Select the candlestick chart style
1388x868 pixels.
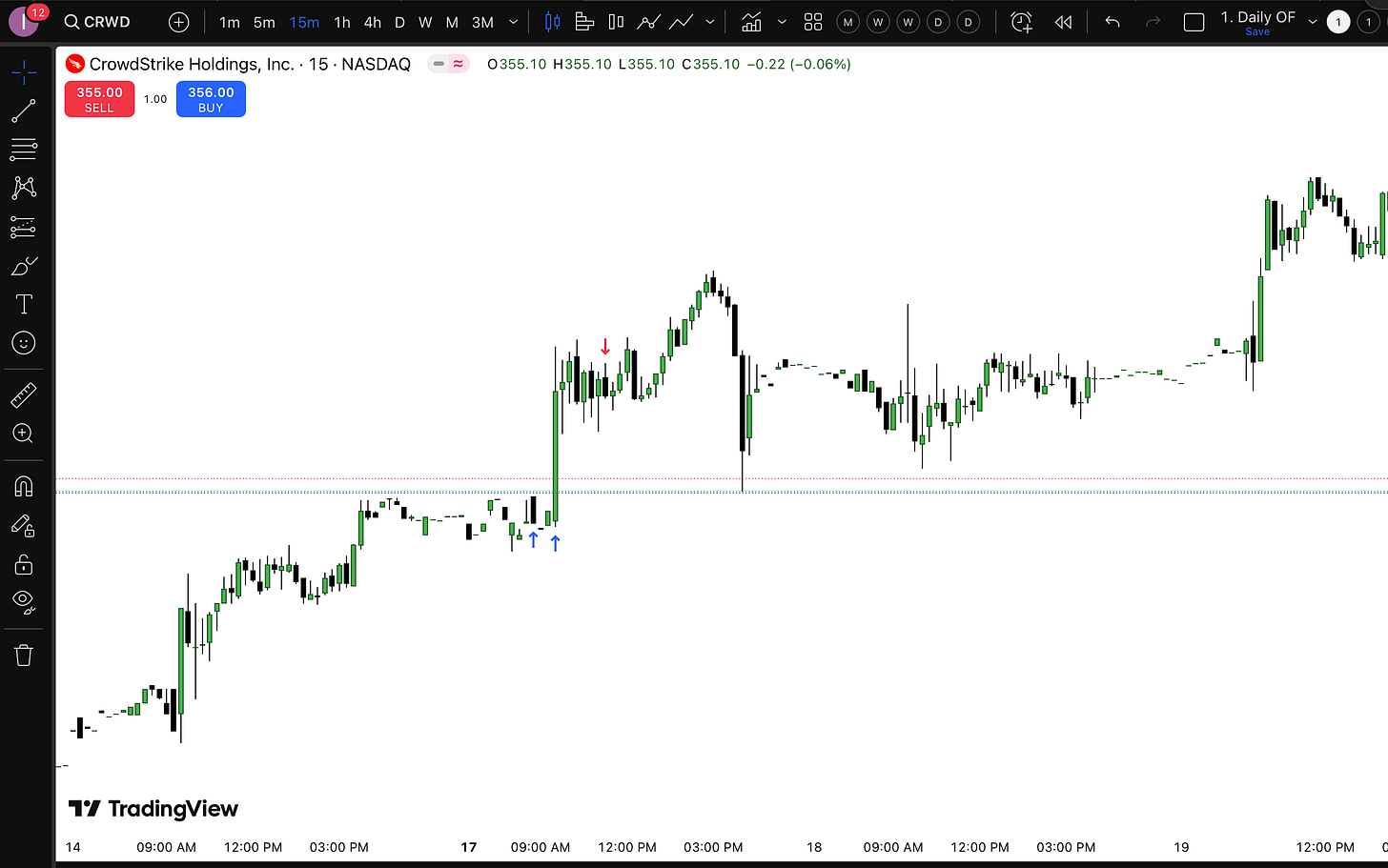(x=553, y=22)
